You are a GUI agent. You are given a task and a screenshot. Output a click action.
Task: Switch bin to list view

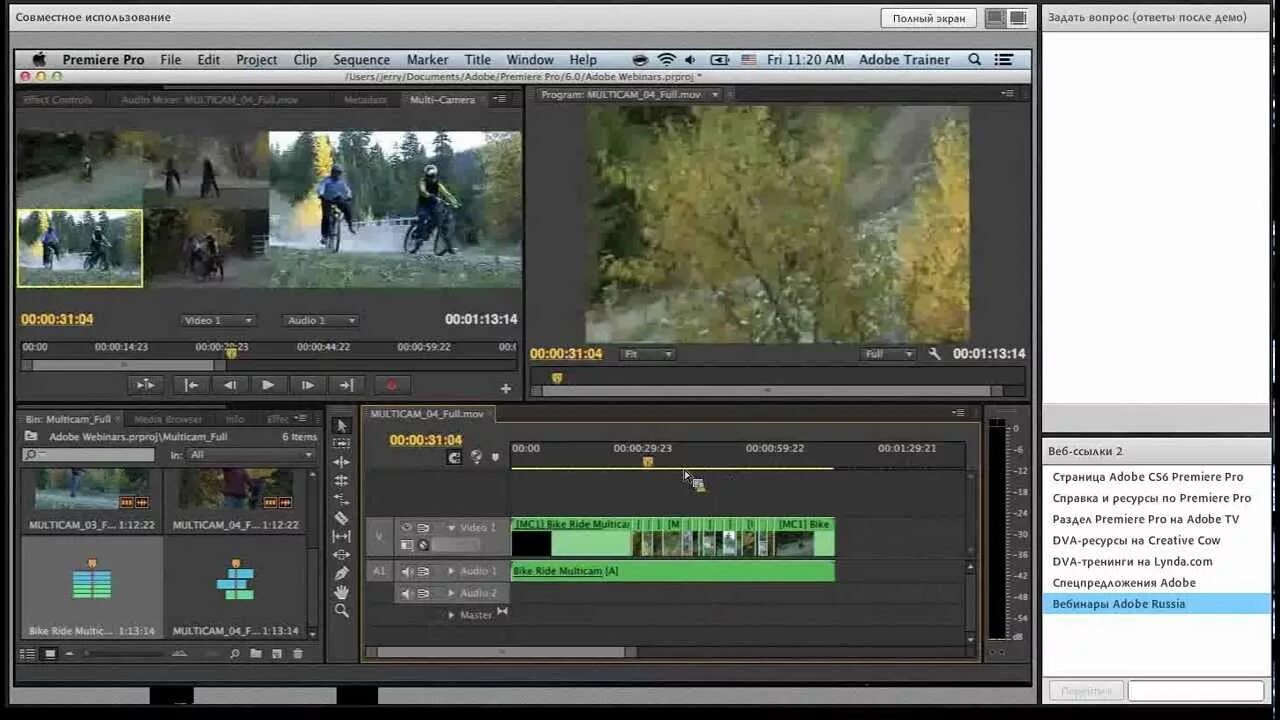click(28, 654)
